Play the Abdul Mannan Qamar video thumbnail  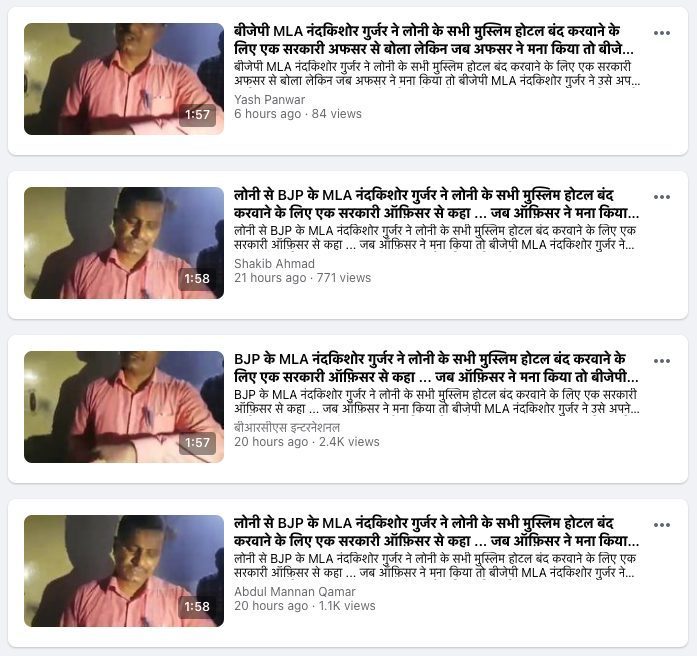tap(124, 571)
